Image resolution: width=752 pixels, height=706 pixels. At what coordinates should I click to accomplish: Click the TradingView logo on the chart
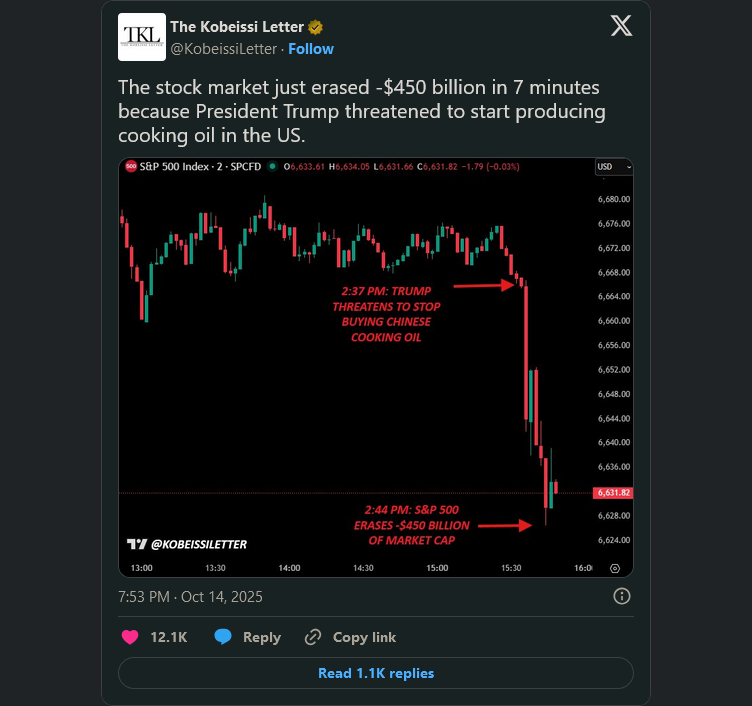[137, 544]
